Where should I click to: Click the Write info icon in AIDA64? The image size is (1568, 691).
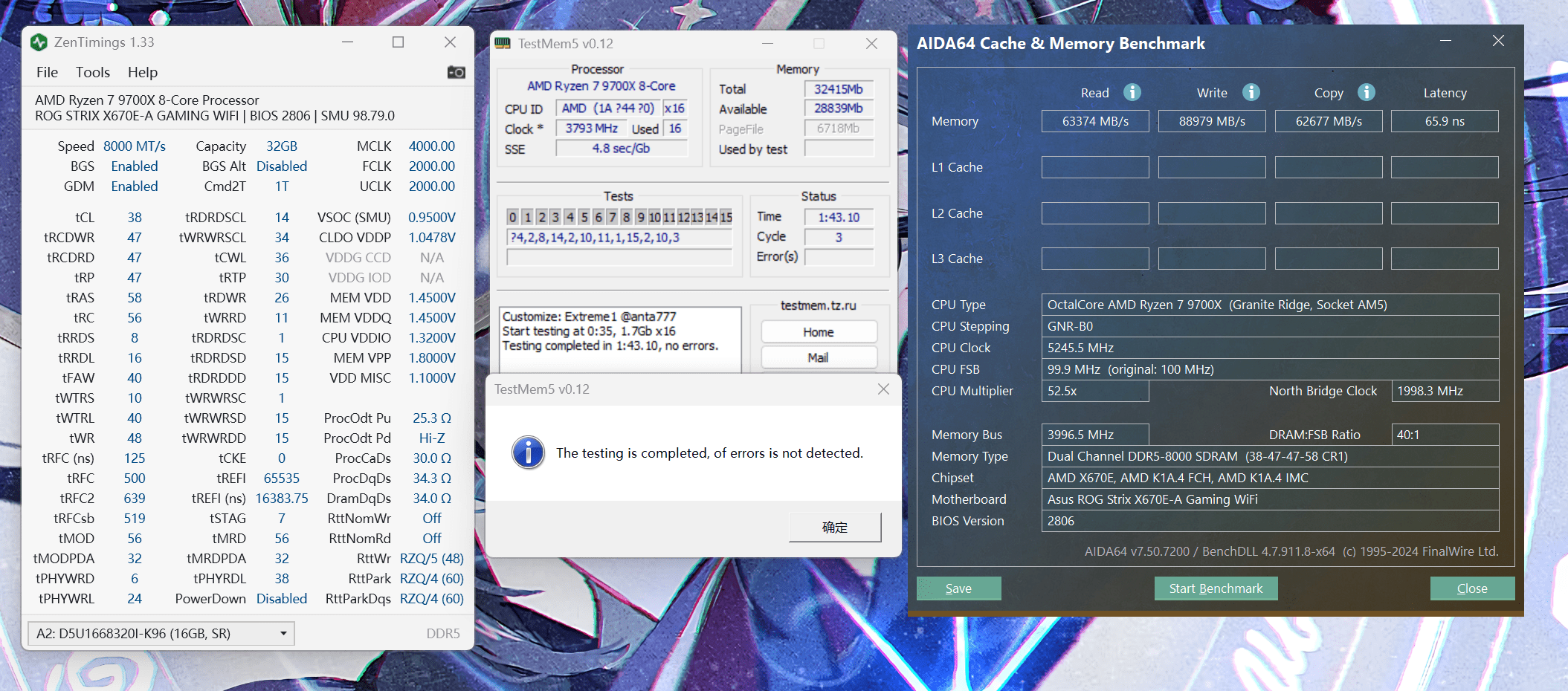tap(1251, 92)
